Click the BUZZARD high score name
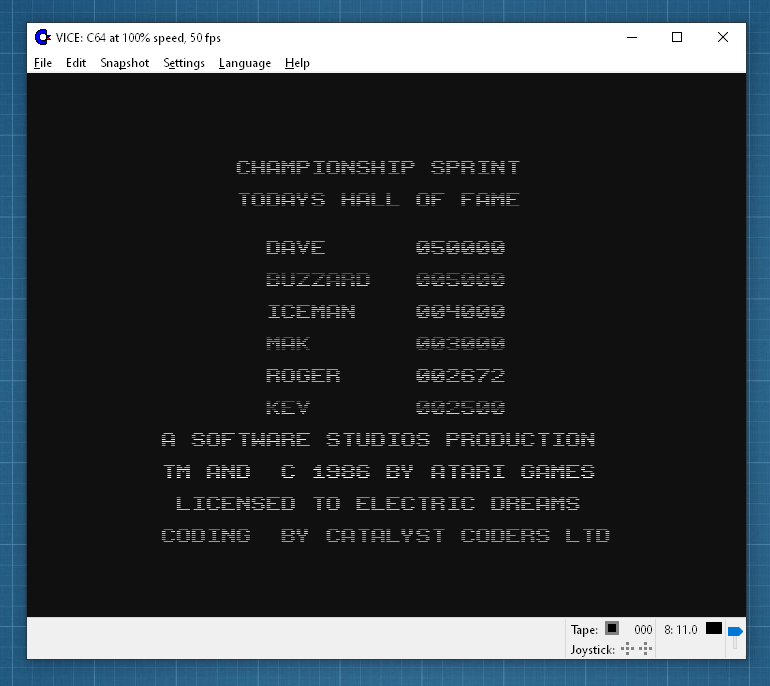The image size is (770, 686). pos(318,279)
